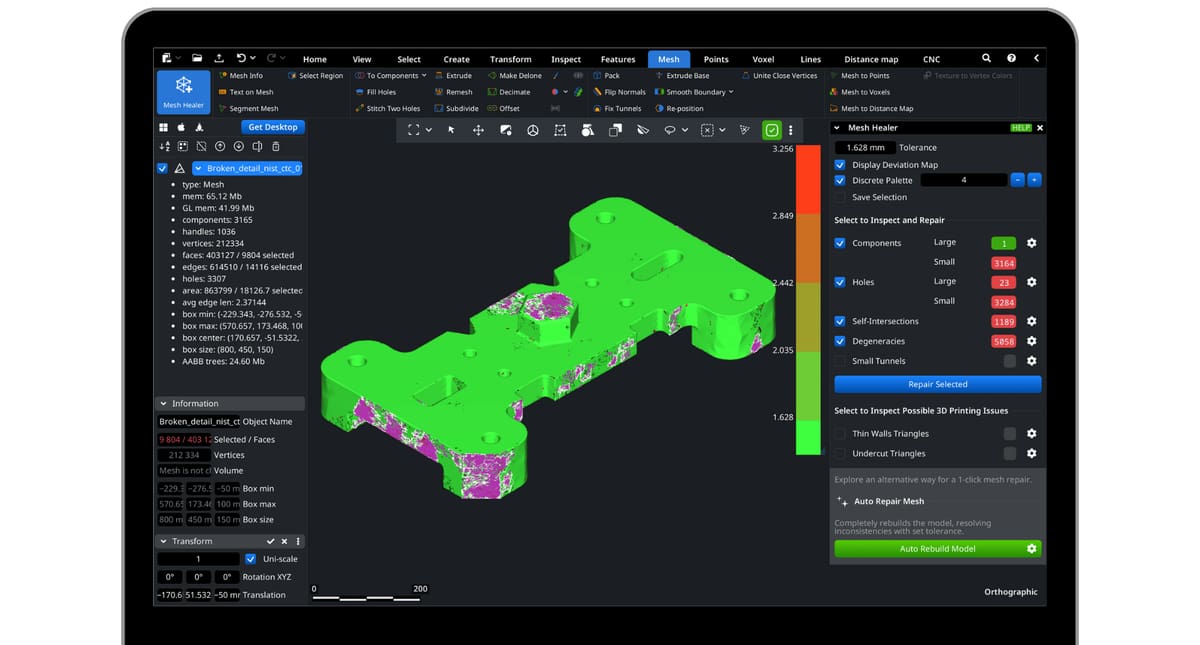Image resolution: width=1200 pixels, height=645 pixels.
Task: Click the Apple logo download icon
Action: 181,127
